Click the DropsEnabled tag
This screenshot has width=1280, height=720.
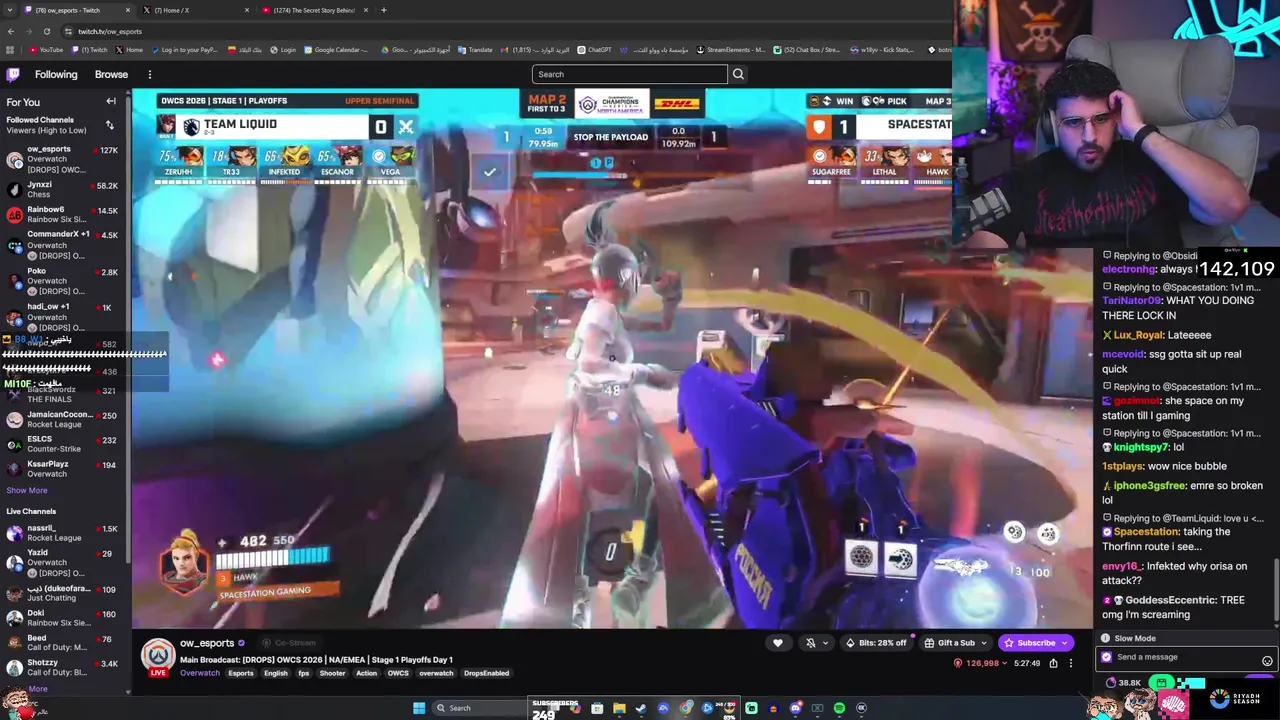[486, 673]
